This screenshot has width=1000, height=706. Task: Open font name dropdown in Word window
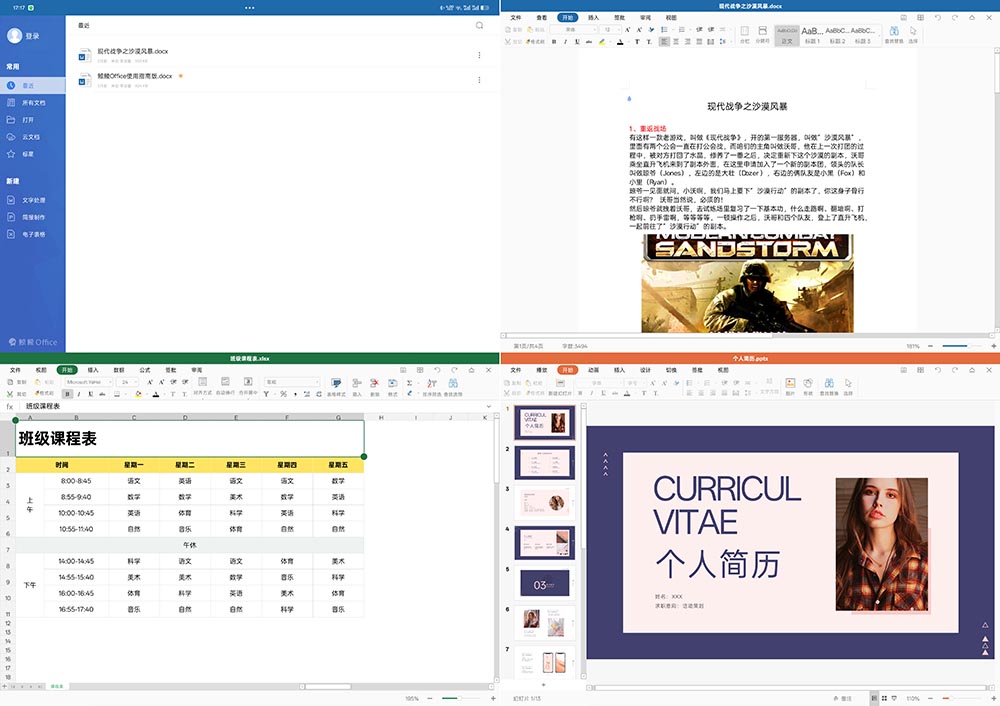pos(574,29)
